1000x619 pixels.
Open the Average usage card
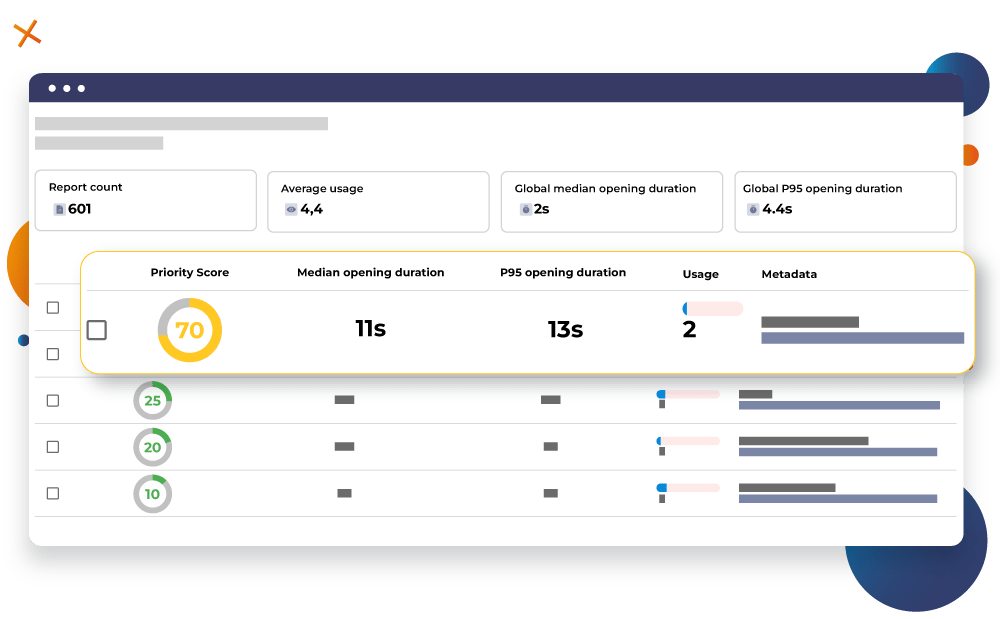(x=378, y=201)
